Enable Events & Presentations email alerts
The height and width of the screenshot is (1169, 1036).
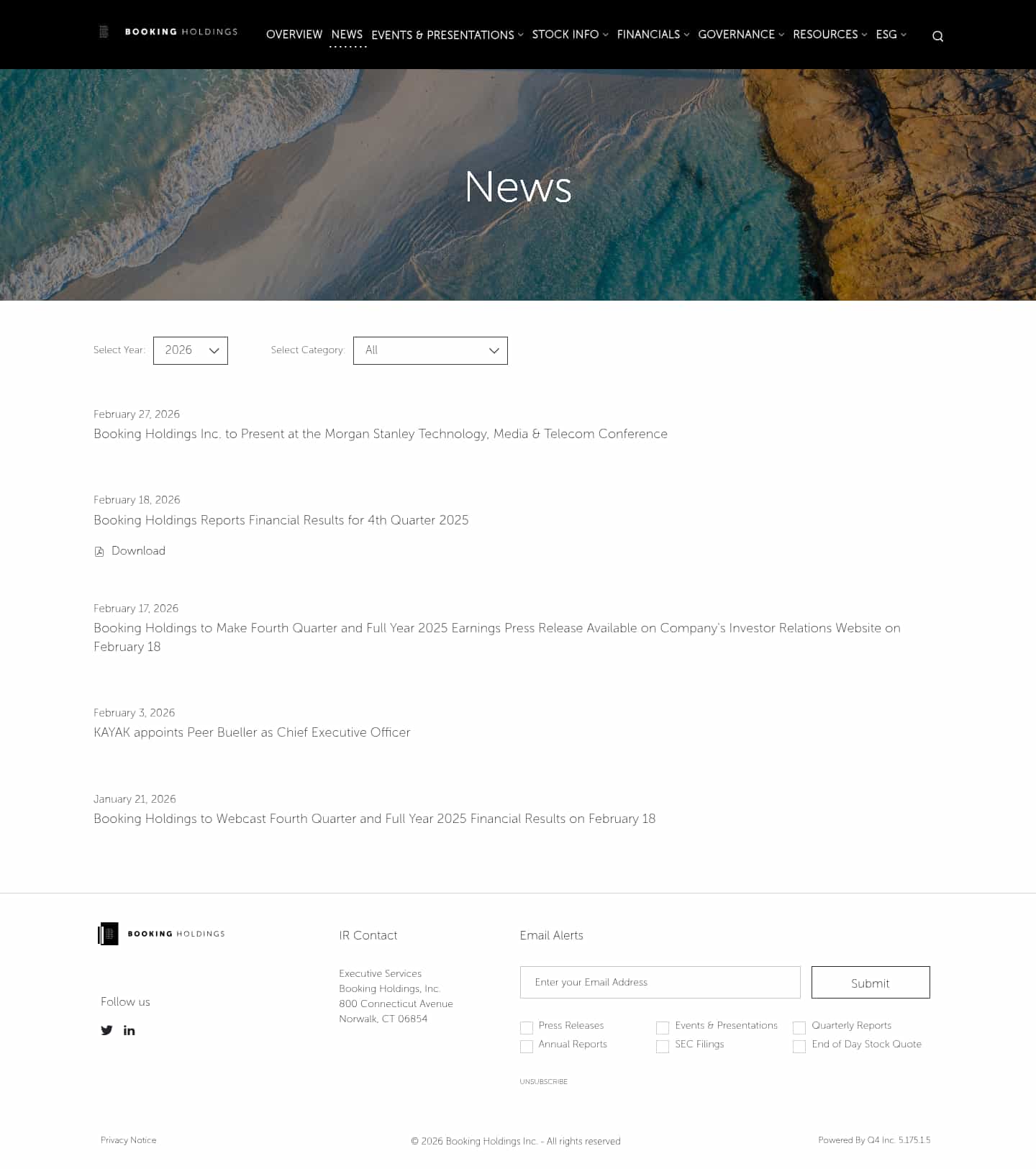point(663,1027)
